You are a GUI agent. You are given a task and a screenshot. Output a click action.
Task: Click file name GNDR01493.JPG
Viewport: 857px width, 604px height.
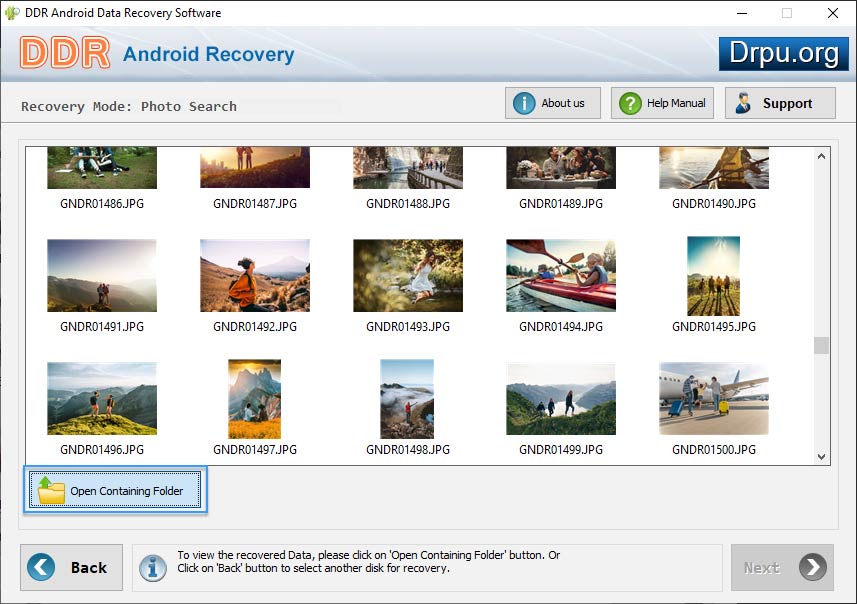(408, 327)
